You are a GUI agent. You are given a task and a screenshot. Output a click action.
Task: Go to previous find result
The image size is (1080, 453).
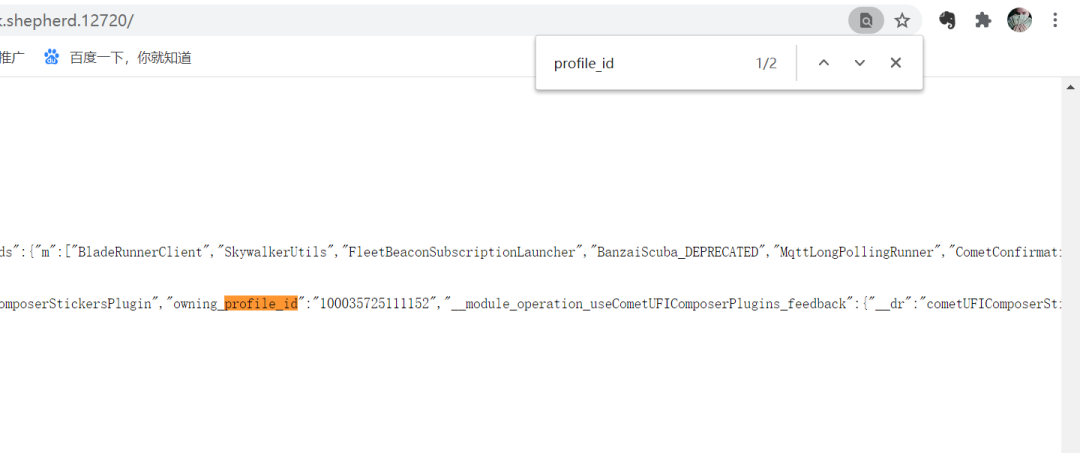pyautogui.click(x=824, y=63)
